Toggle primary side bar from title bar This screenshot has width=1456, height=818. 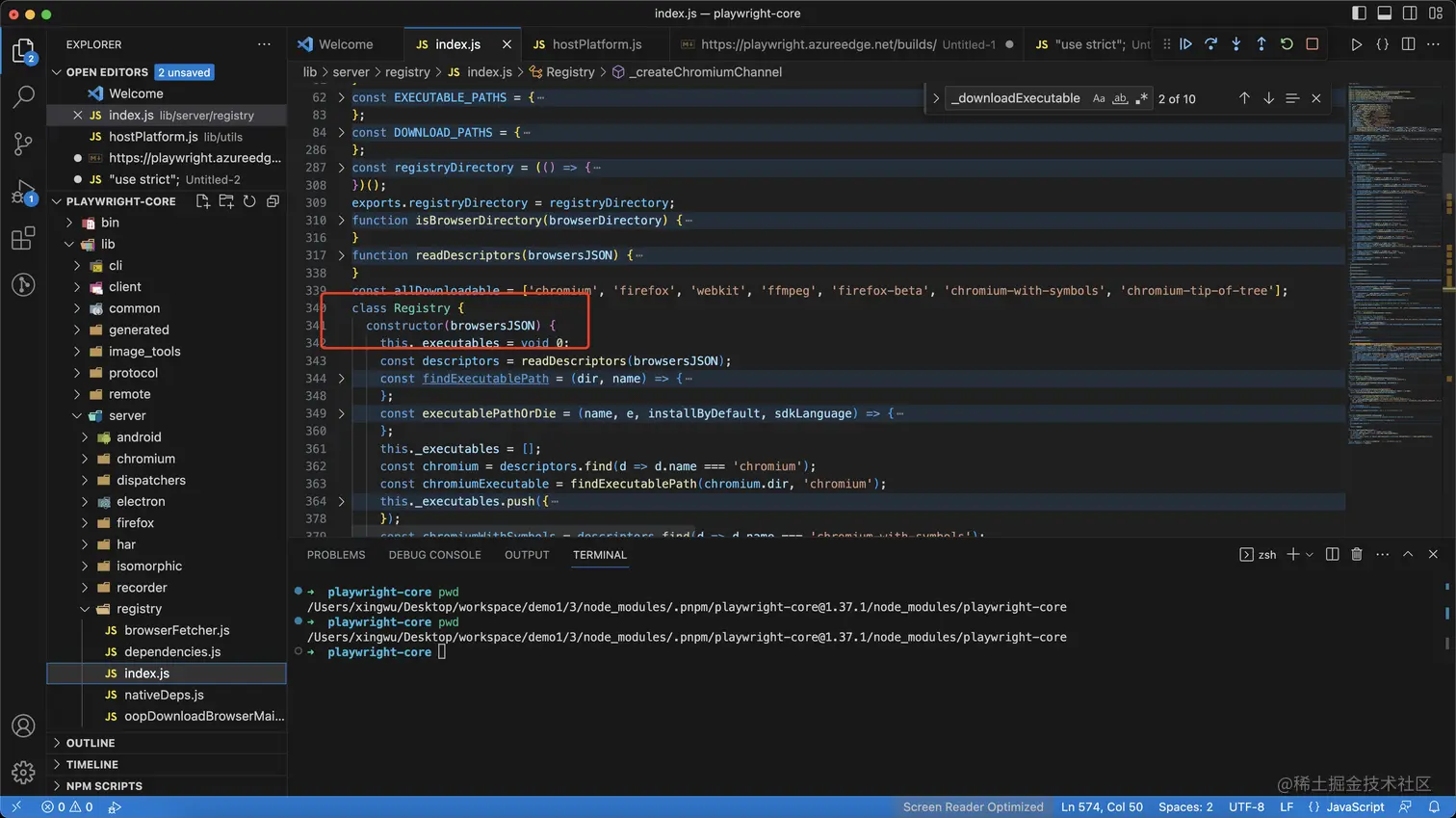click(1359, 13)
